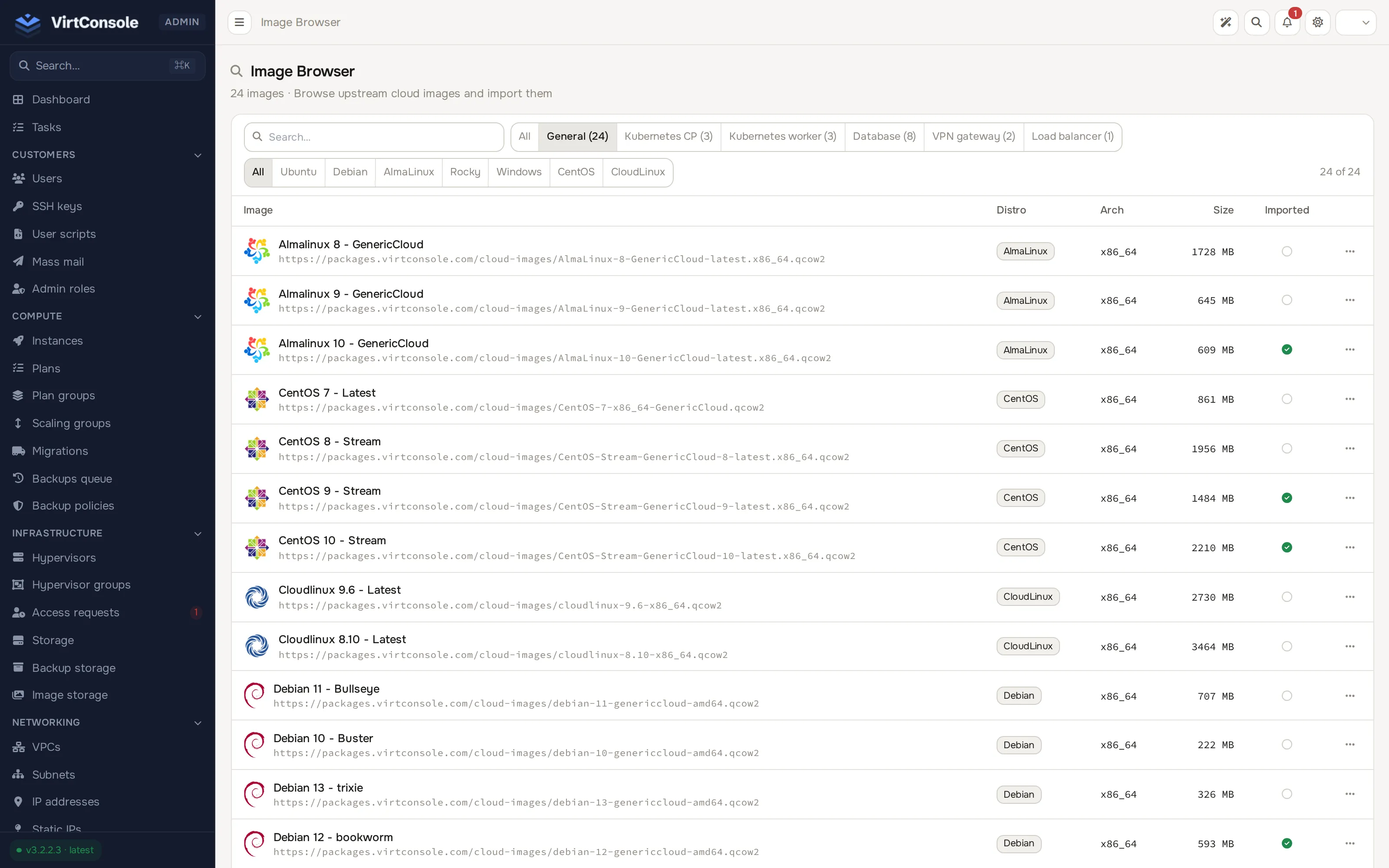Open row actions for CentOS 7 - Latest

(x=1350, y=399)
